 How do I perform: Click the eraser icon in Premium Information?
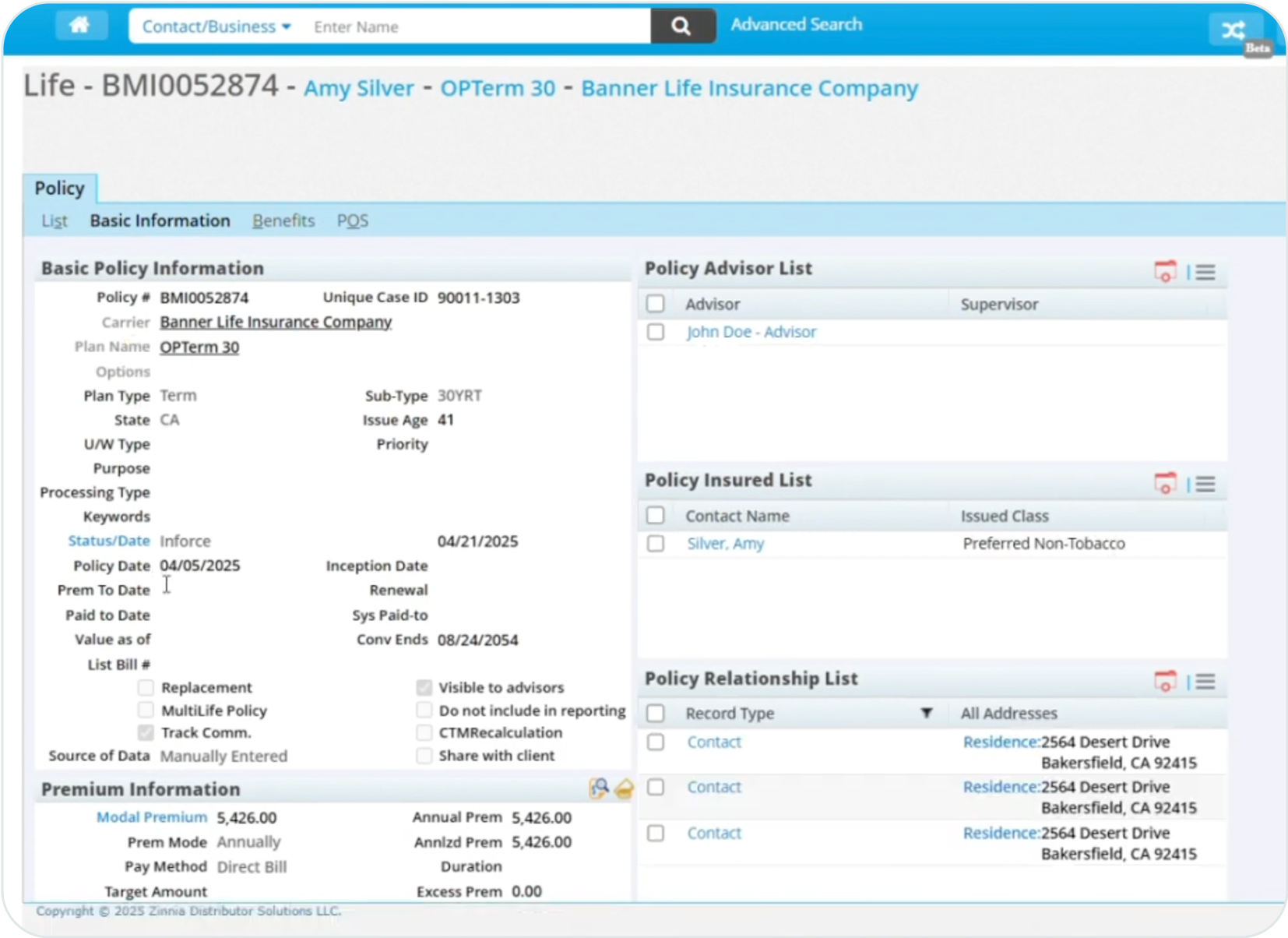click(x=624, y=789)
